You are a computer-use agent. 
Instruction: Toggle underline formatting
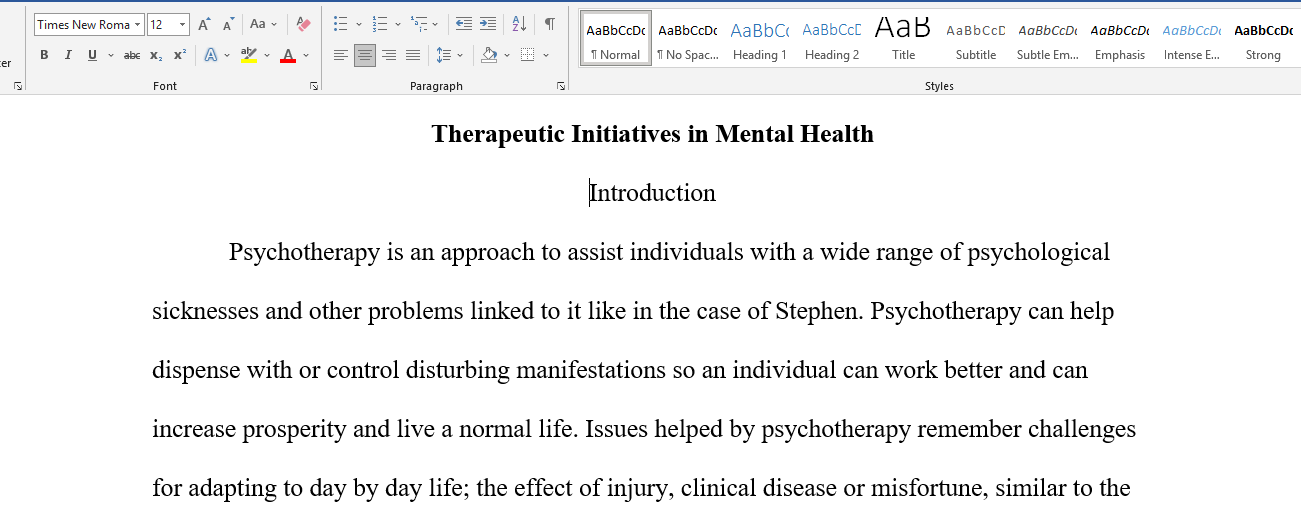click(92, 55)
